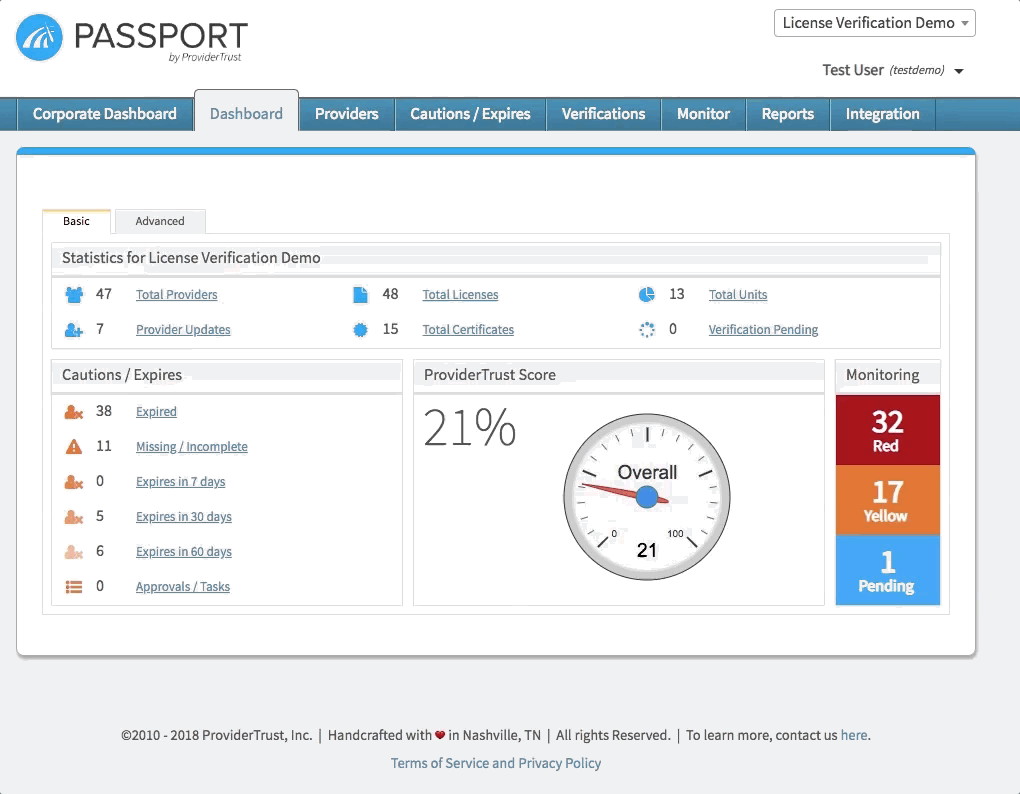Click the red heart icon in footer
Image resolution: width=1020 pixels, height=794 pixels.
pyautogui.click(x=440, y=735)
